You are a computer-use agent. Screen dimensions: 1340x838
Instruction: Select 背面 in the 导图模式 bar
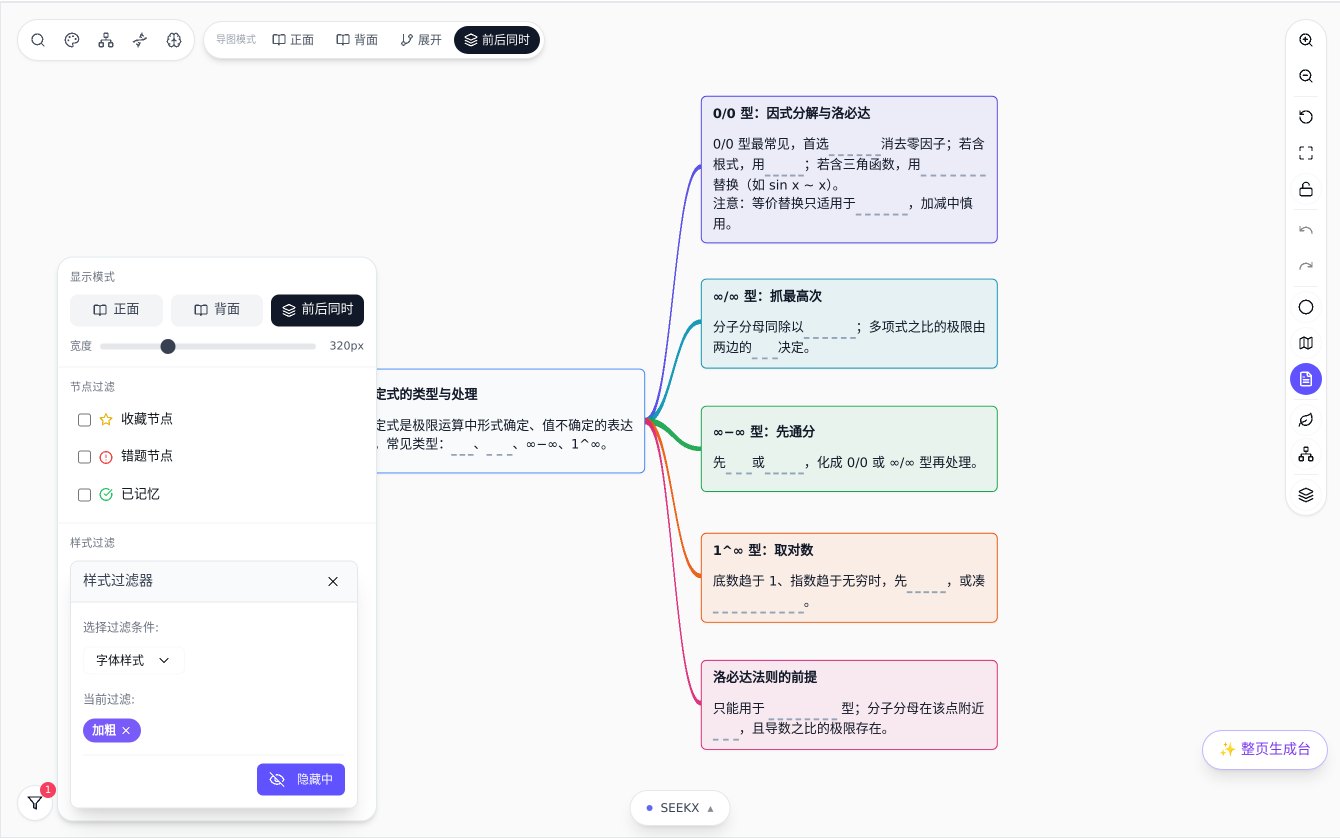click(357, 40)
